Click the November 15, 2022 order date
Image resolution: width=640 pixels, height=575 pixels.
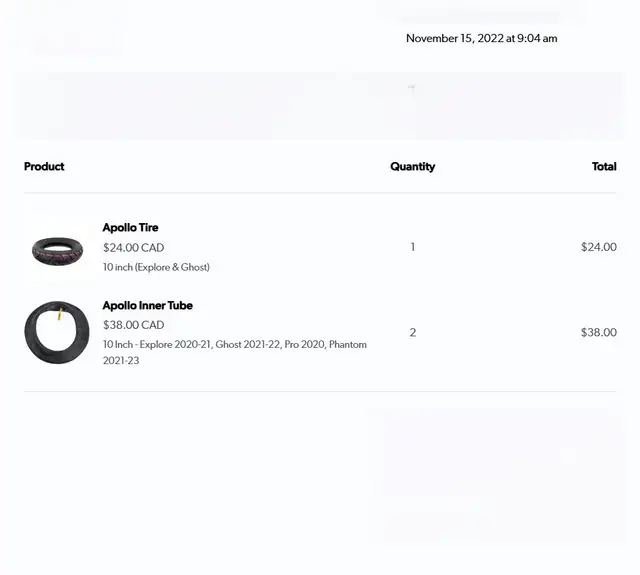tap(455, 38)
